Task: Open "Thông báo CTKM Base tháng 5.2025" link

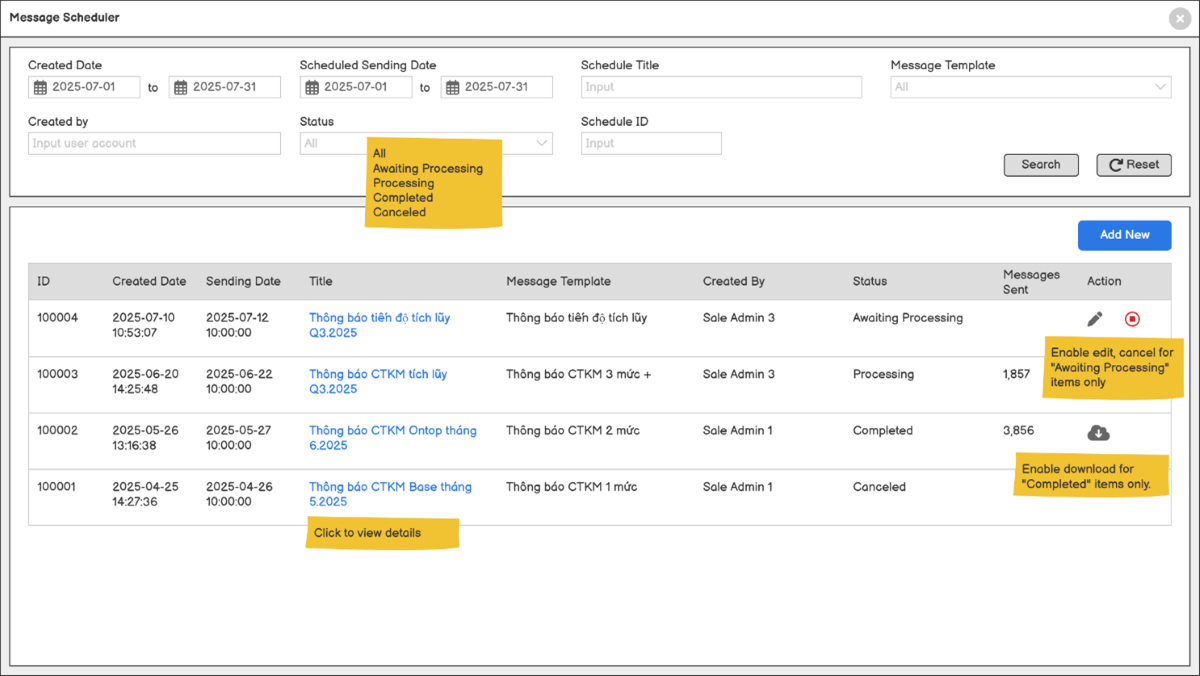Action: [x=389, y=487]
